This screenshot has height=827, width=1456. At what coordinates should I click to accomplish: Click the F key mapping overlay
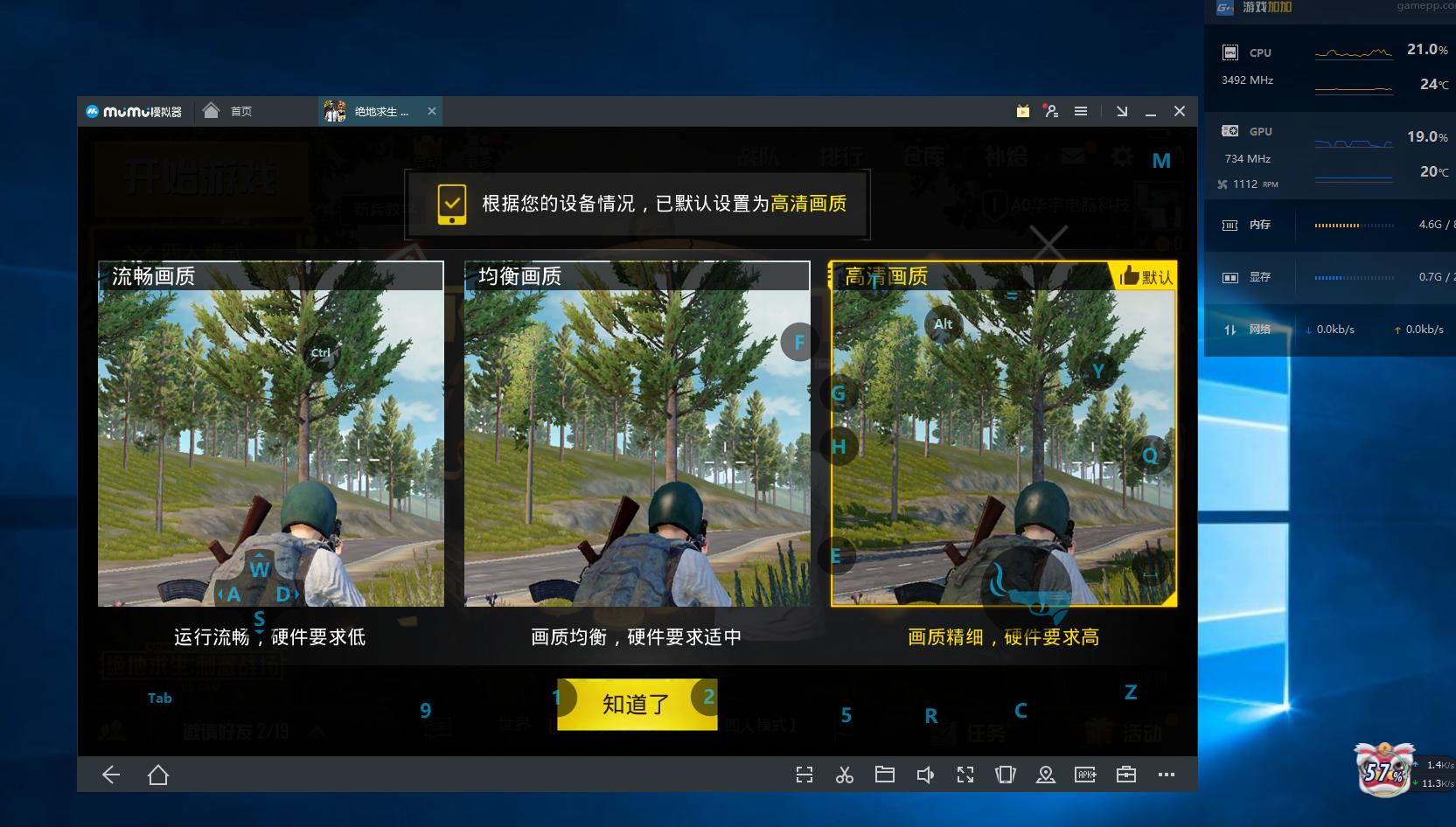[x=799, y=343]
